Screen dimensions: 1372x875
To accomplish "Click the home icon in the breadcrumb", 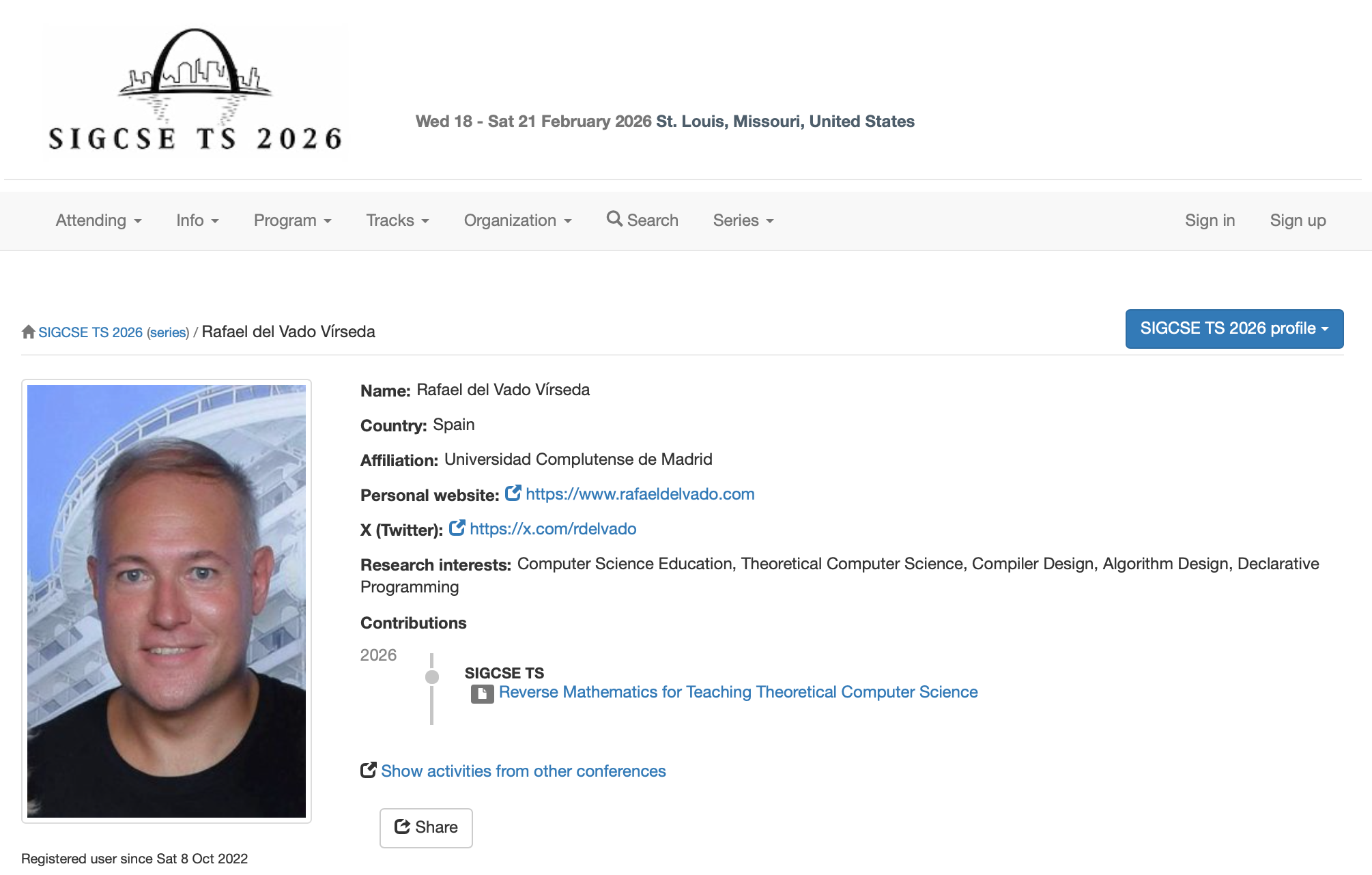I will click(x=28, y=332).
